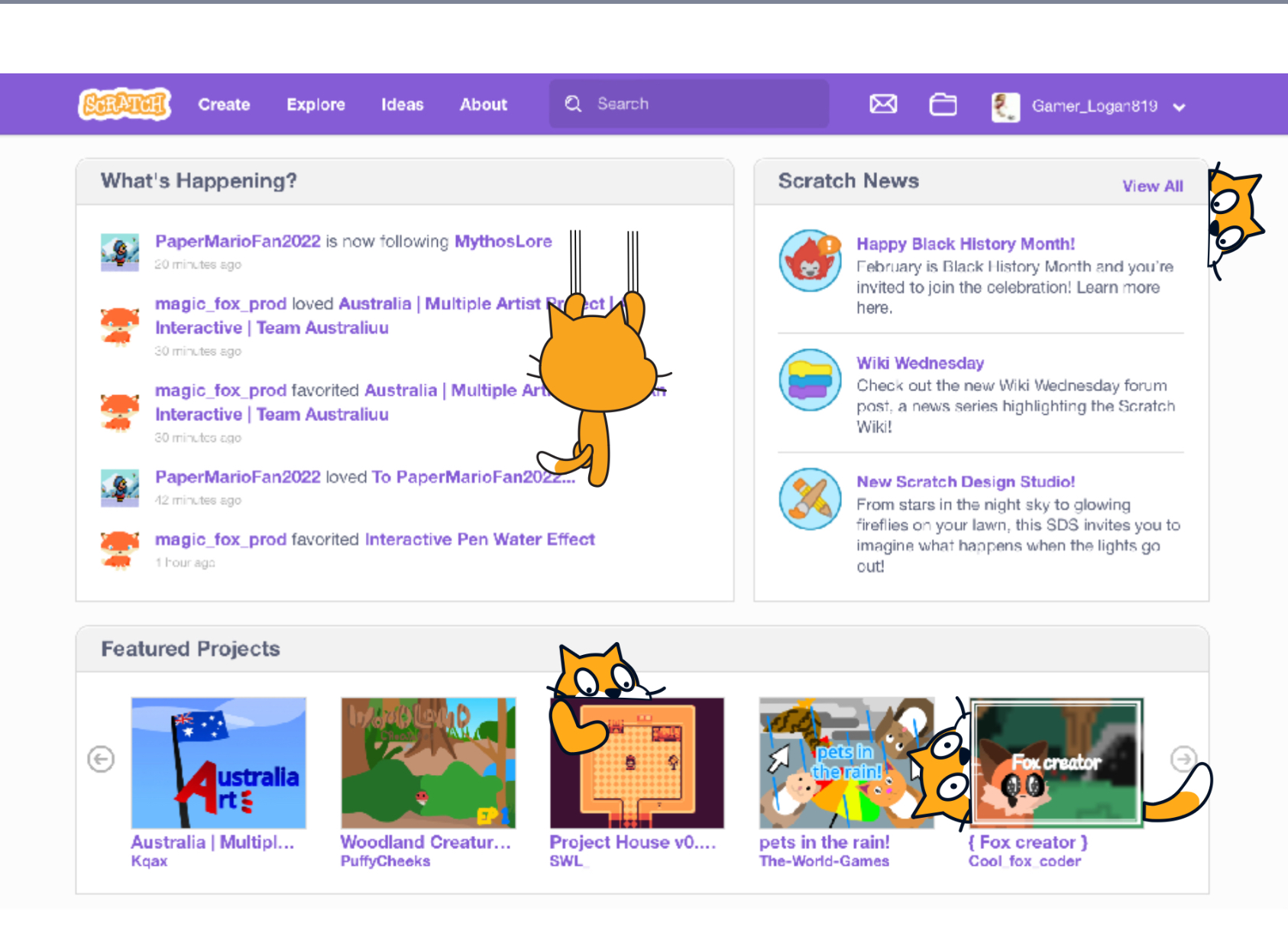Viewport: 1288px width, 937px height.
Task: Click the search magnifying glass icon
Action: [x=573, y=103]
